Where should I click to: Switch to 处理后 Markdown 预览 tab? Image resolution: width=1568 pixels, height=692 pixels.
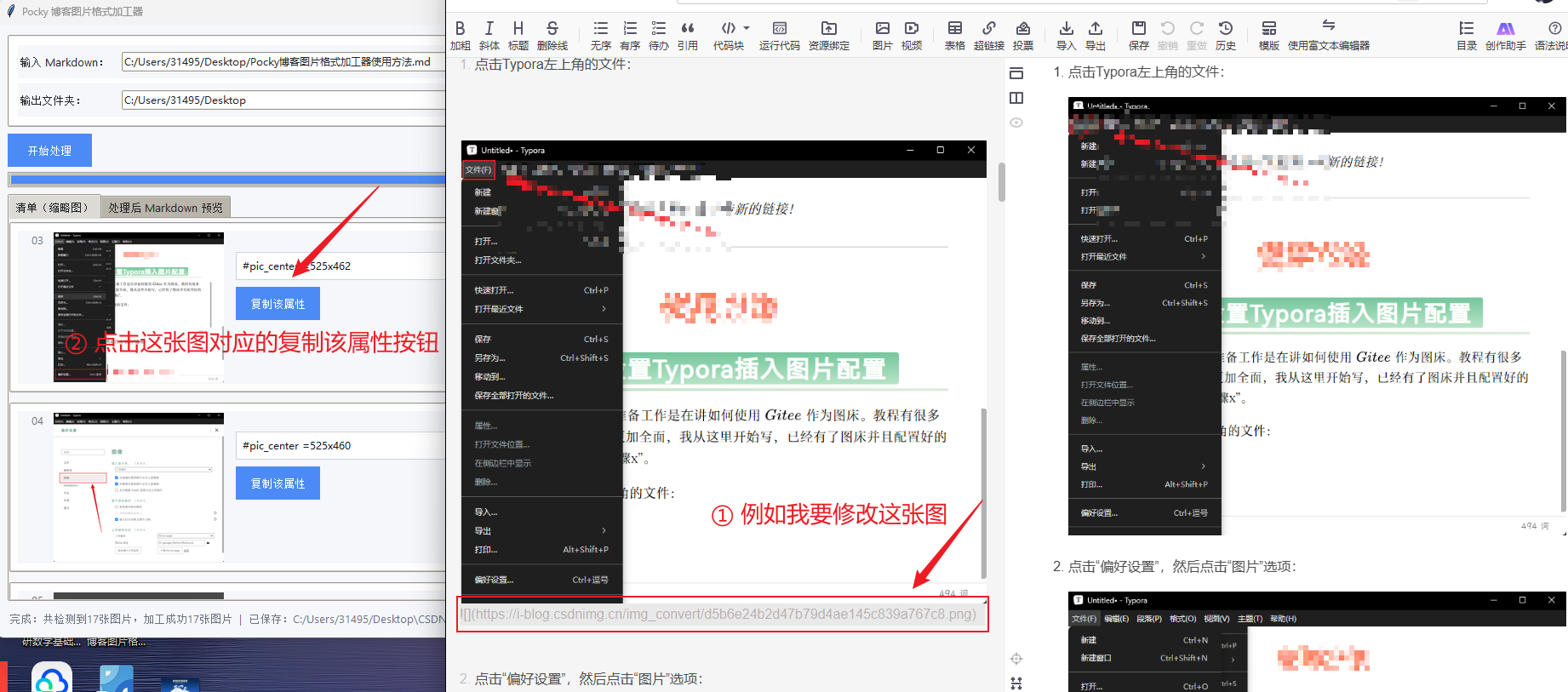165,208
